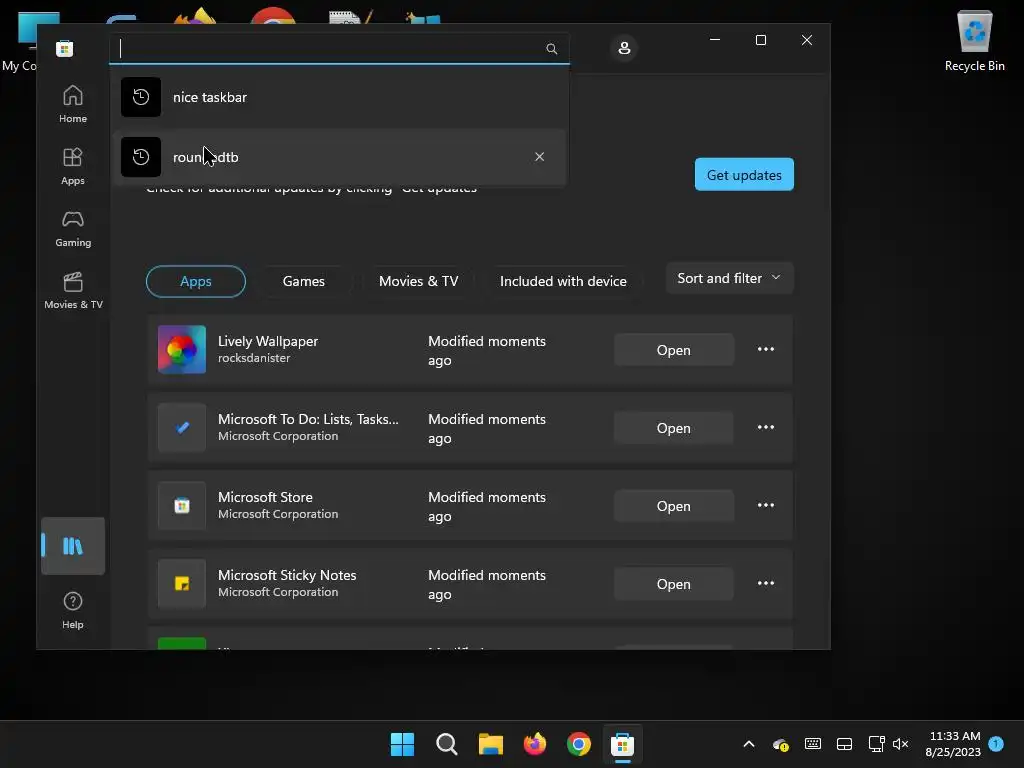Launch Google Chrome from the taskbar

coord(579,744)
